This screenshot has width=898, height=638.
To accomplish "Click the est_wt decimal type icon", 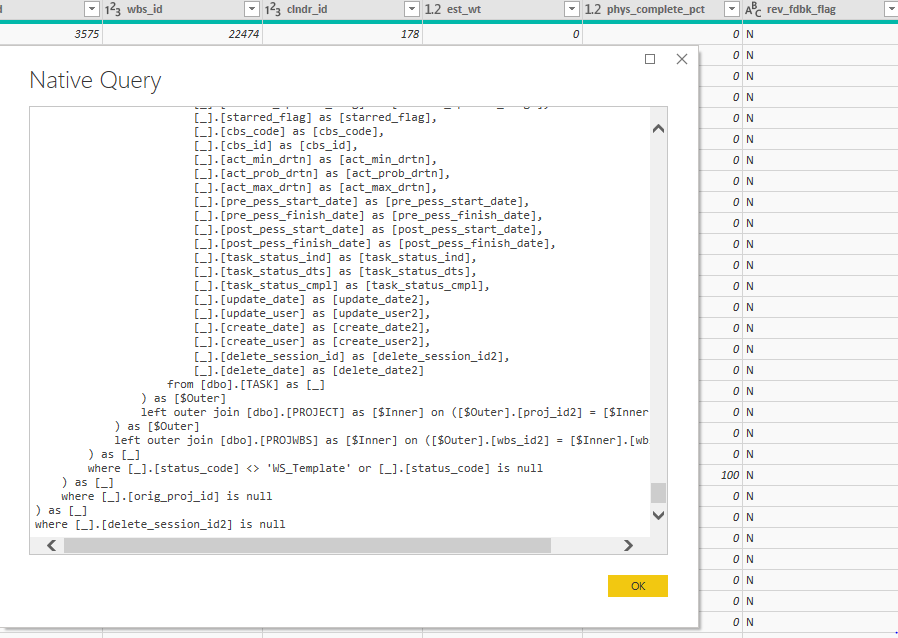I will (x=433, y=9).
